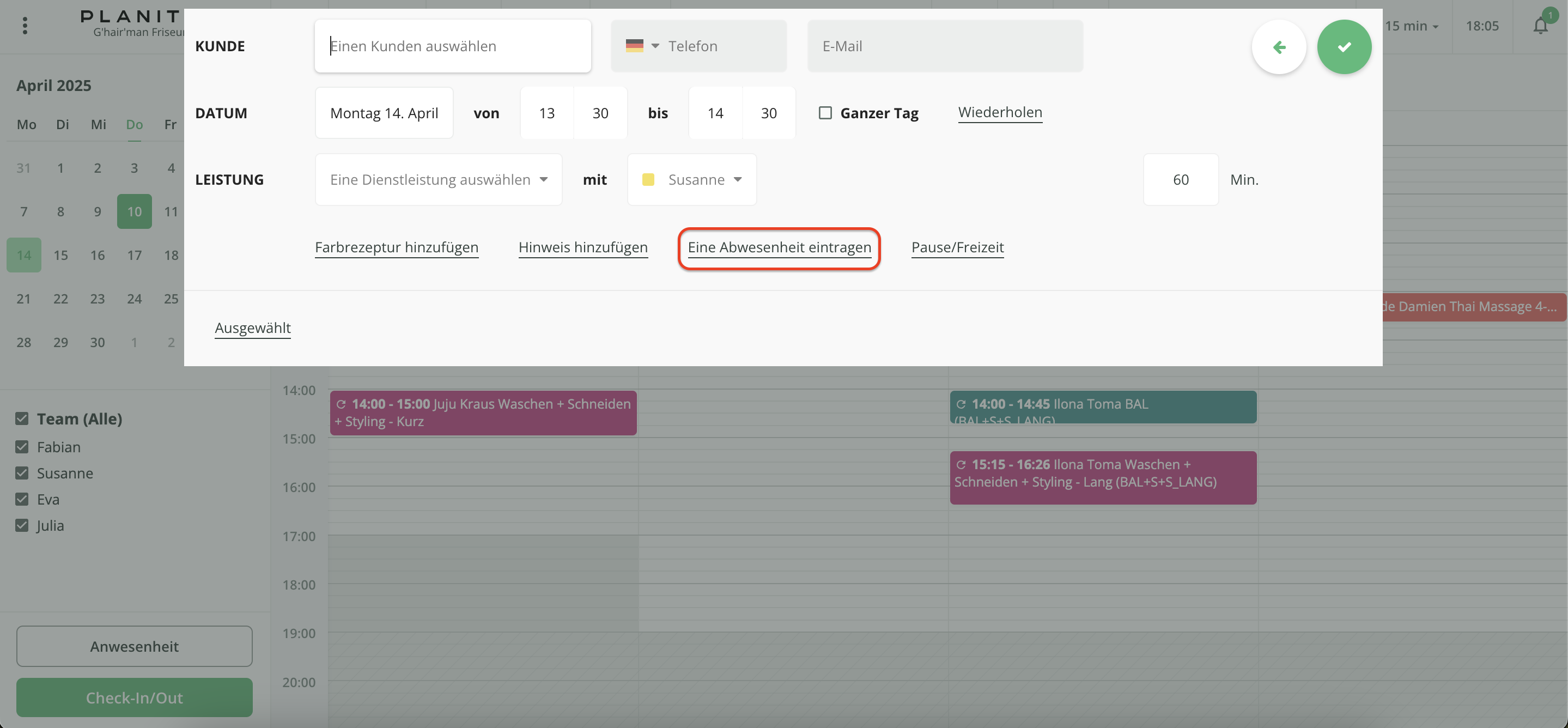Click the back arrow button
Screen dimensions: 1568x728
coord(1278,47)
